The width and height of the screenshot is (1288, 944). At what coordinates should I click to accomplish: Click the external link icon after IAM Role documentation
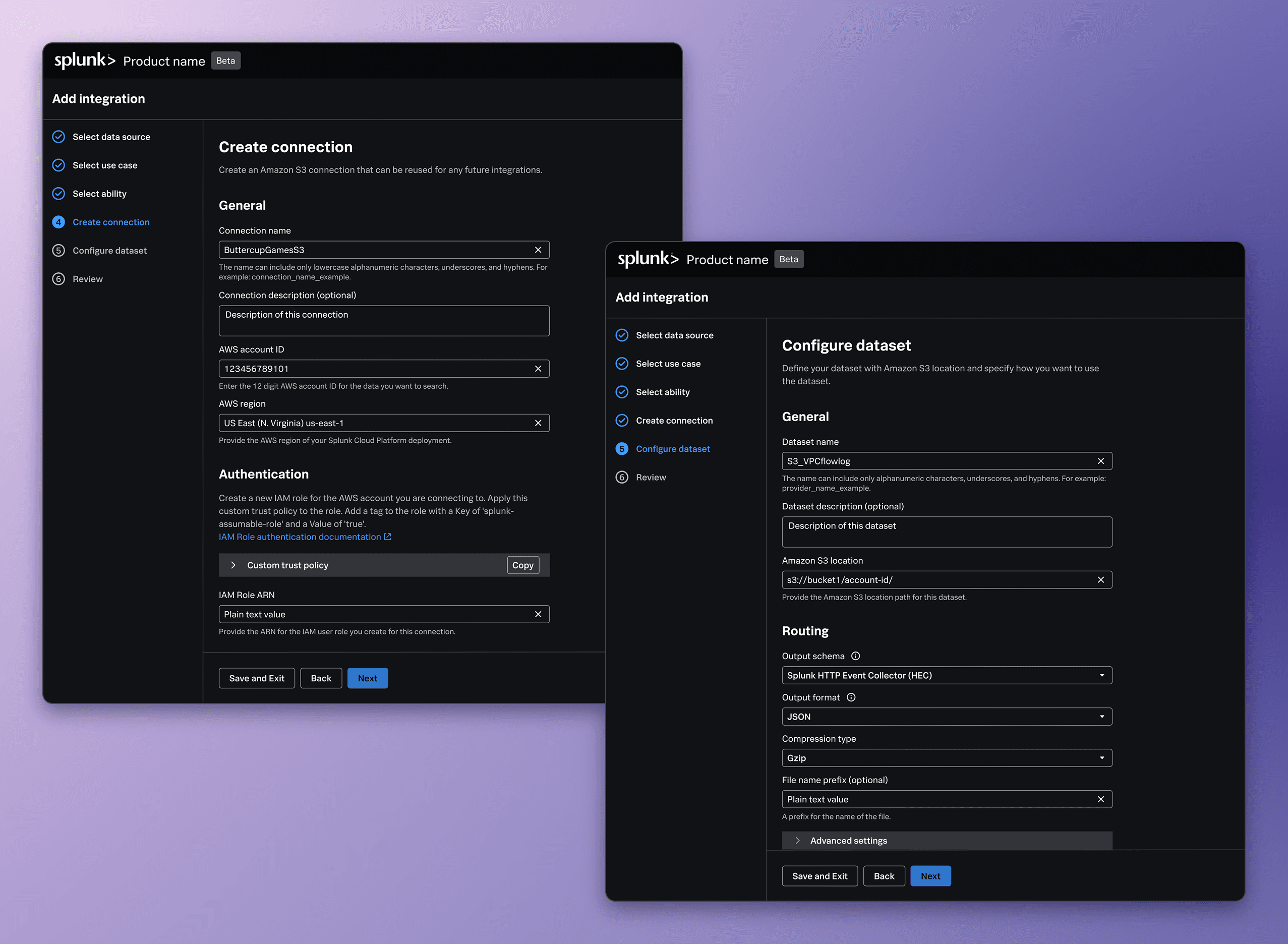point(387,537)
